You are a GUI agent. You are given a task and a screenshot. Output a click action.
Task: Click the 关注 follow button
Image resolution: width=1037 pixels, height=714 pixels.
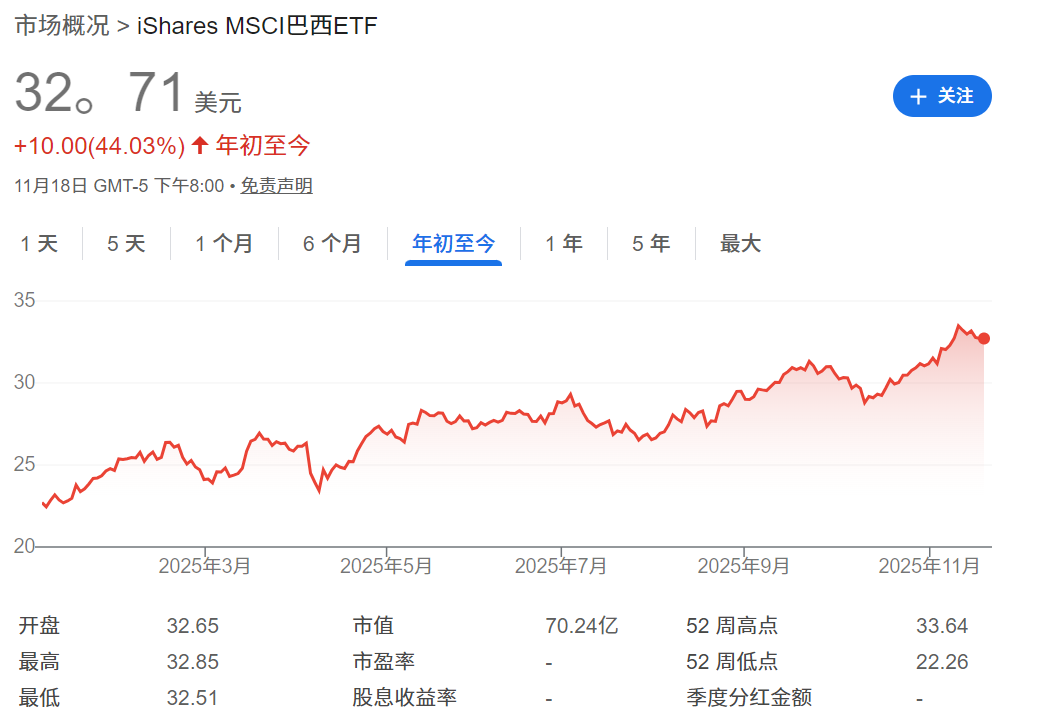pyautogui.click(x=942, y=96)
